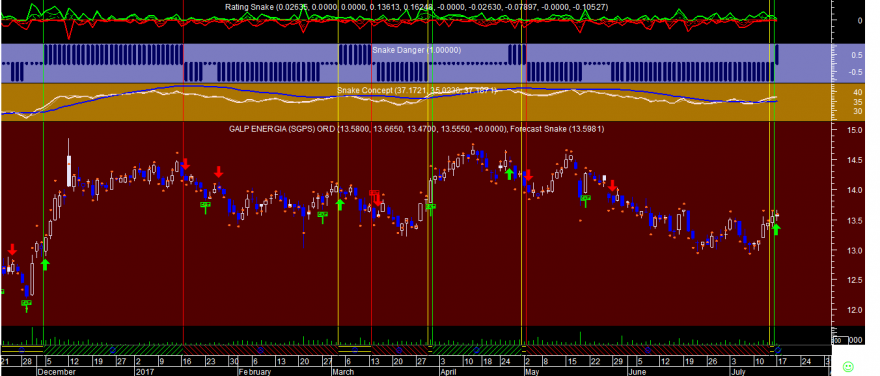Click the green buy arrow in early March
The height and width of the screenshot is (376, 880).
[340, 204]
